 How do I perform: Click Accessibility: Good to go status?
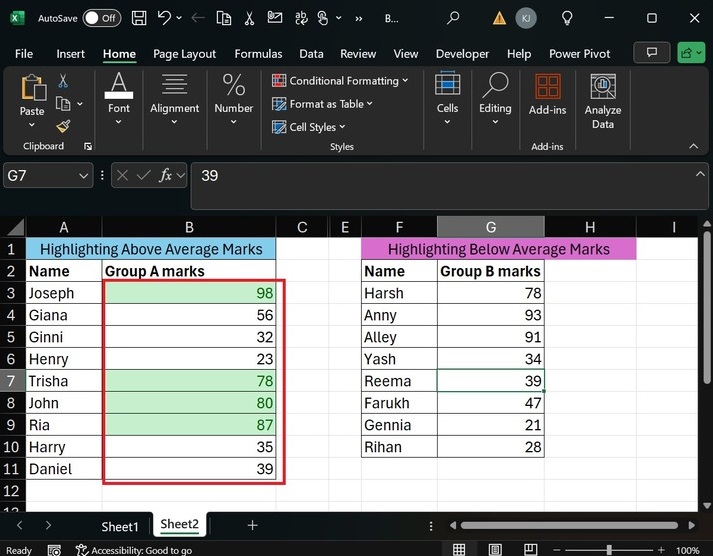coord(141,550)
